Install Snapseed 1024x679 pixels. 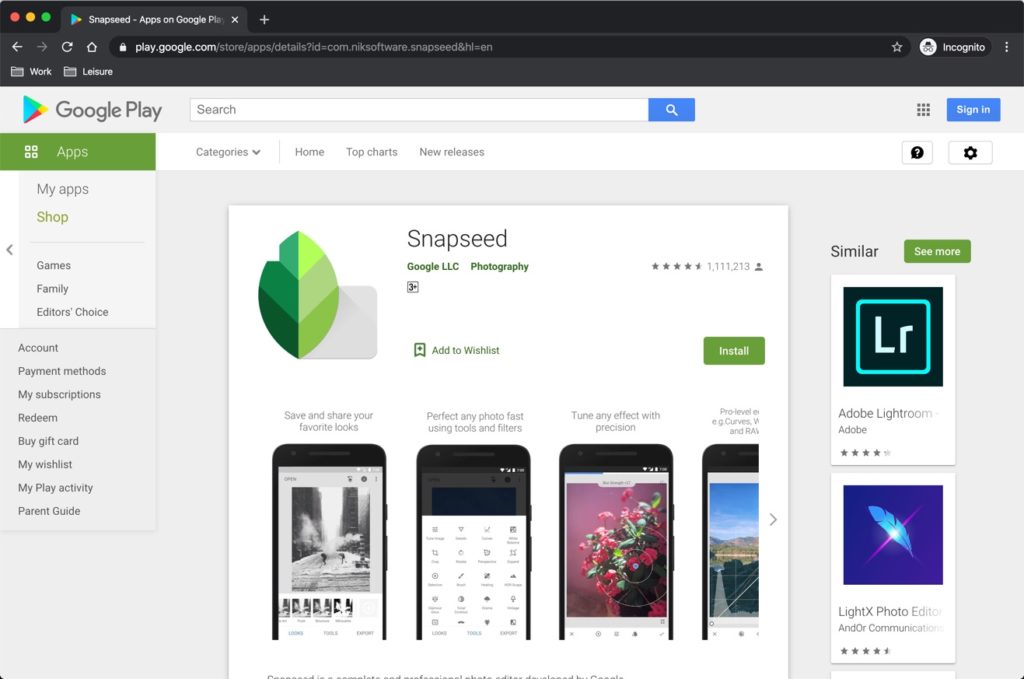pyautogui.click(x=734, y=351)
